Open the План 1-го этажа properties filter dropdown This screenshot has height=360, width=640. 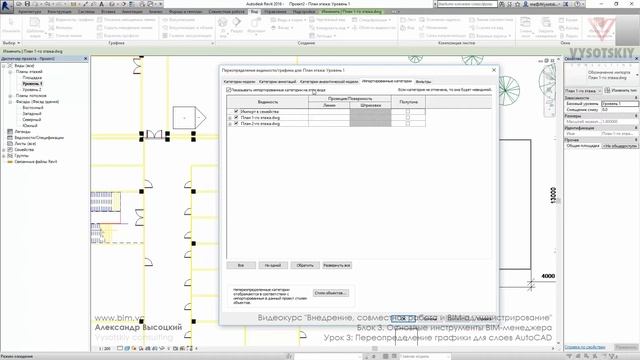pyautogui.click(x=583, y=91)
